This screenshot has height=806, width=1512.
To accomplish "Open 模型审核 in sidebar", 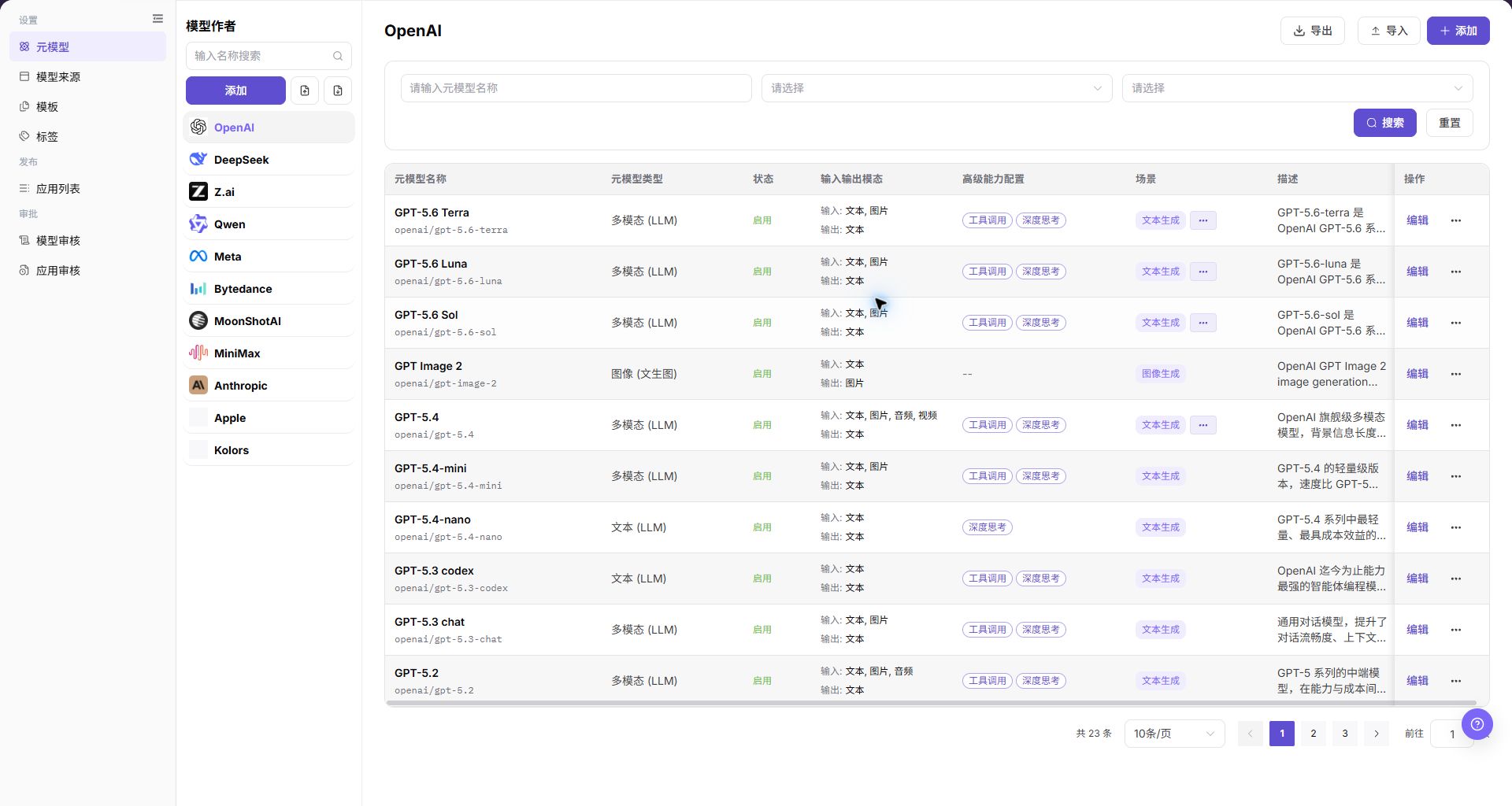I will point(87,241).
